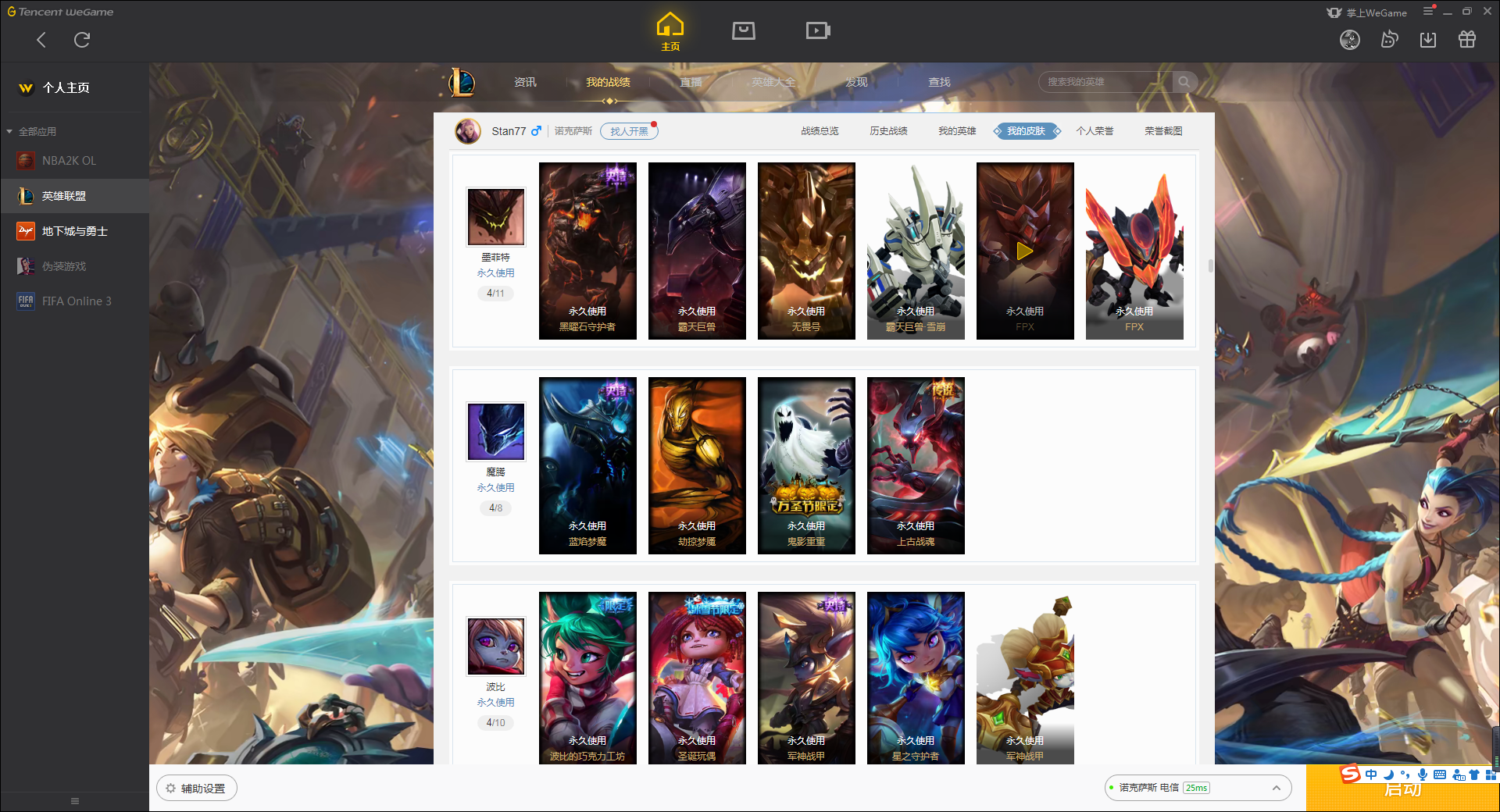This screenshot has width=1500, height=812.
Task: Click the sidebar bottom collapse handle
Action: pos(75,800)
